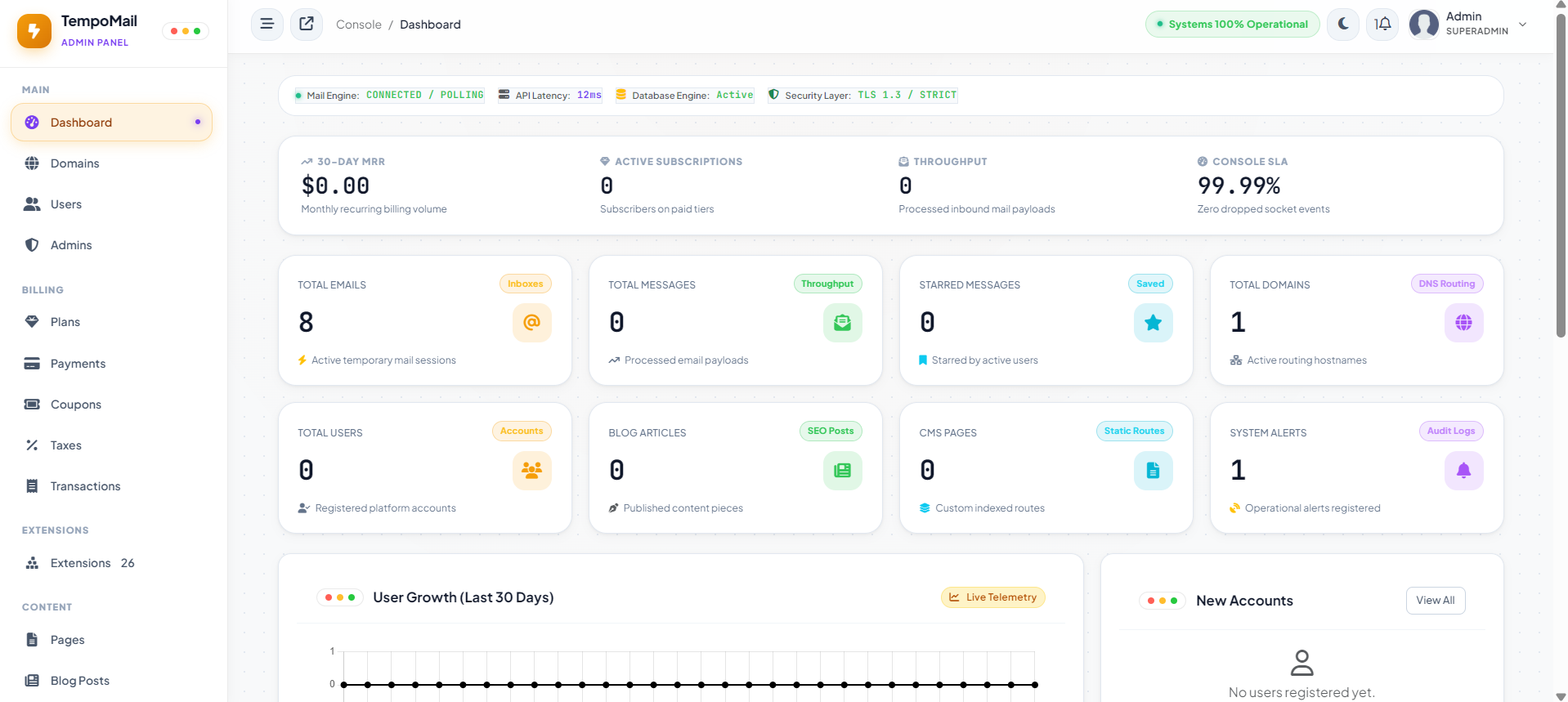Screen dimensions: 1568x702
Task: Click the Security Layer TLS 1.3 status
Action: [862, 96]
